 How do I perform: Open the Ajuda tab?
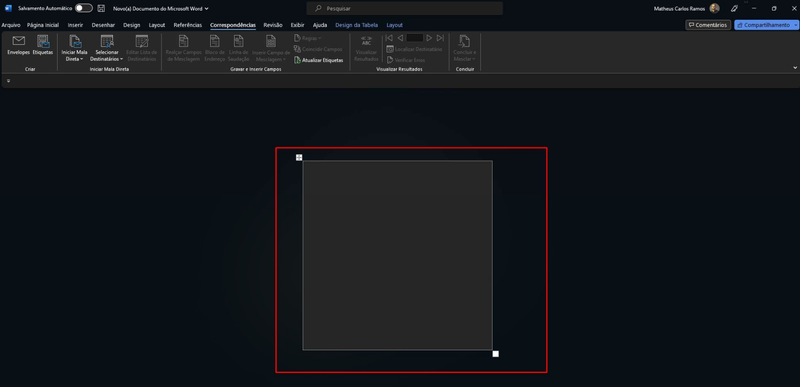320,25
